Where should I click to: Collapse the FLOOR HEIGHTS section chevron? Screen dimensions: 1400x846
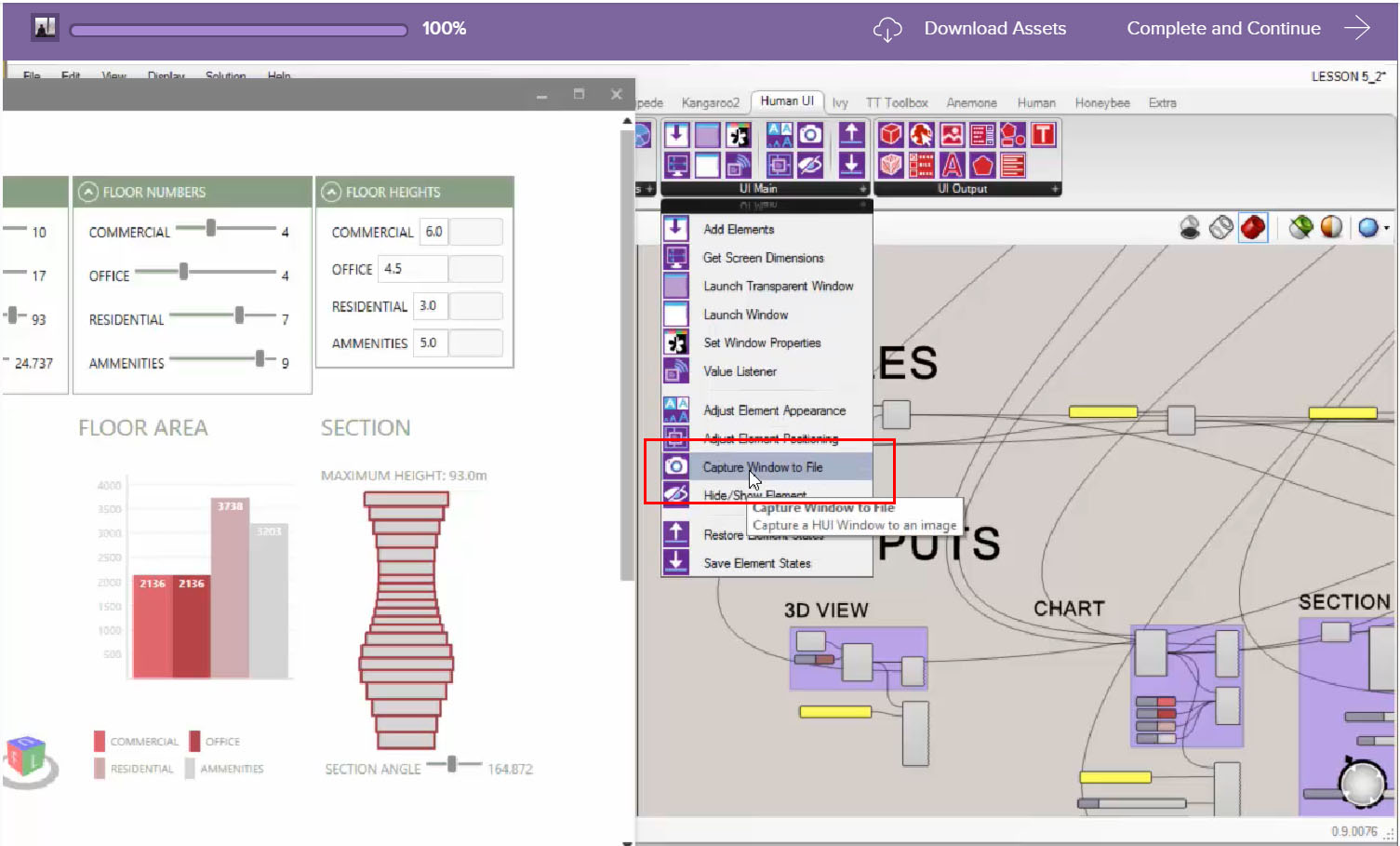coord(331,192)
